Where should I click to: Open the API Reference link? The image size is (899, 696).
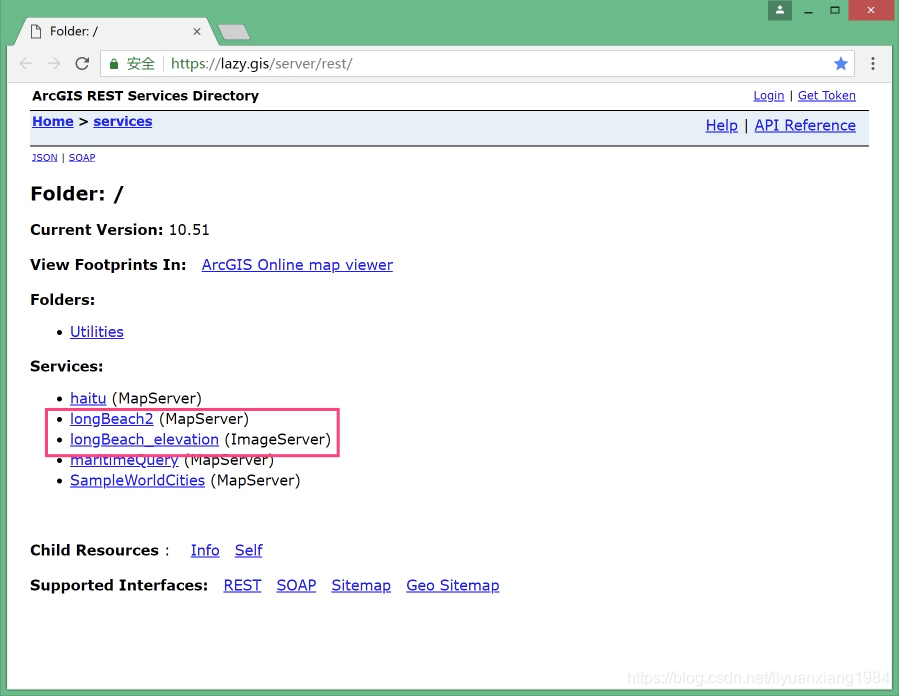(x=804, y=125)
